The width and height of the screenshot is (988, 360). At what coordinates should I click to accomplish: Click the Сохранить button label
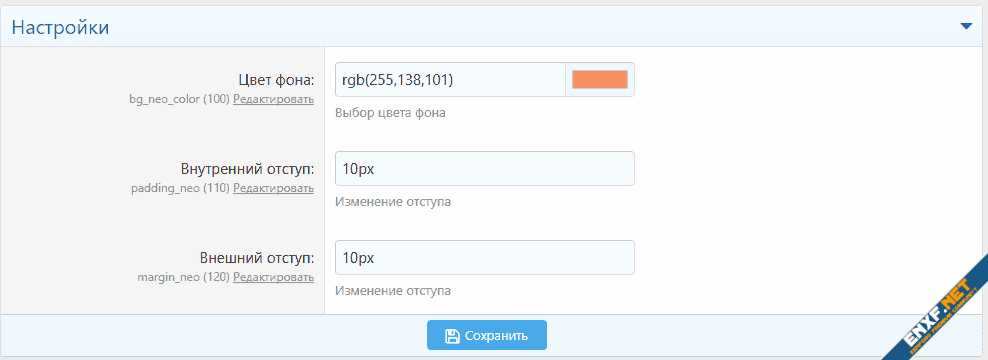(x=496, y=336)
